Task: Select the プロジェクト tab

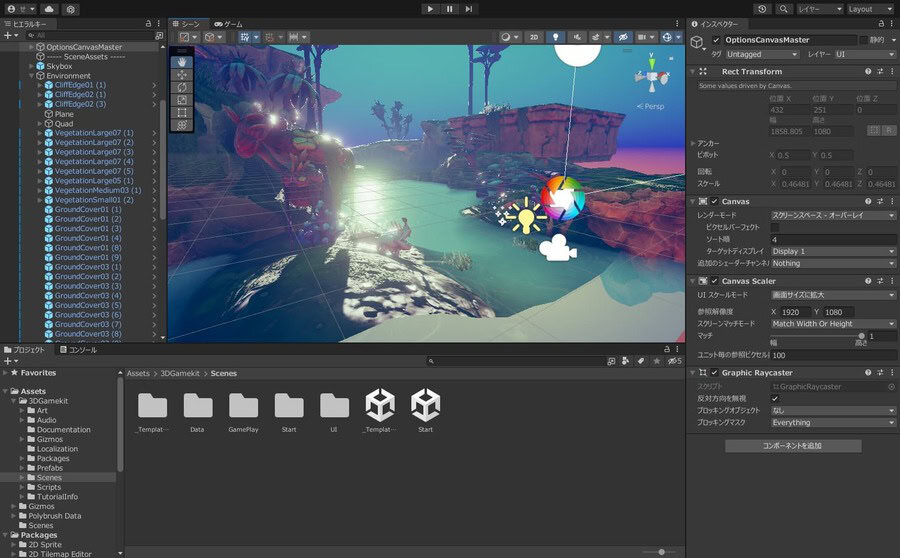Action: 24,350
